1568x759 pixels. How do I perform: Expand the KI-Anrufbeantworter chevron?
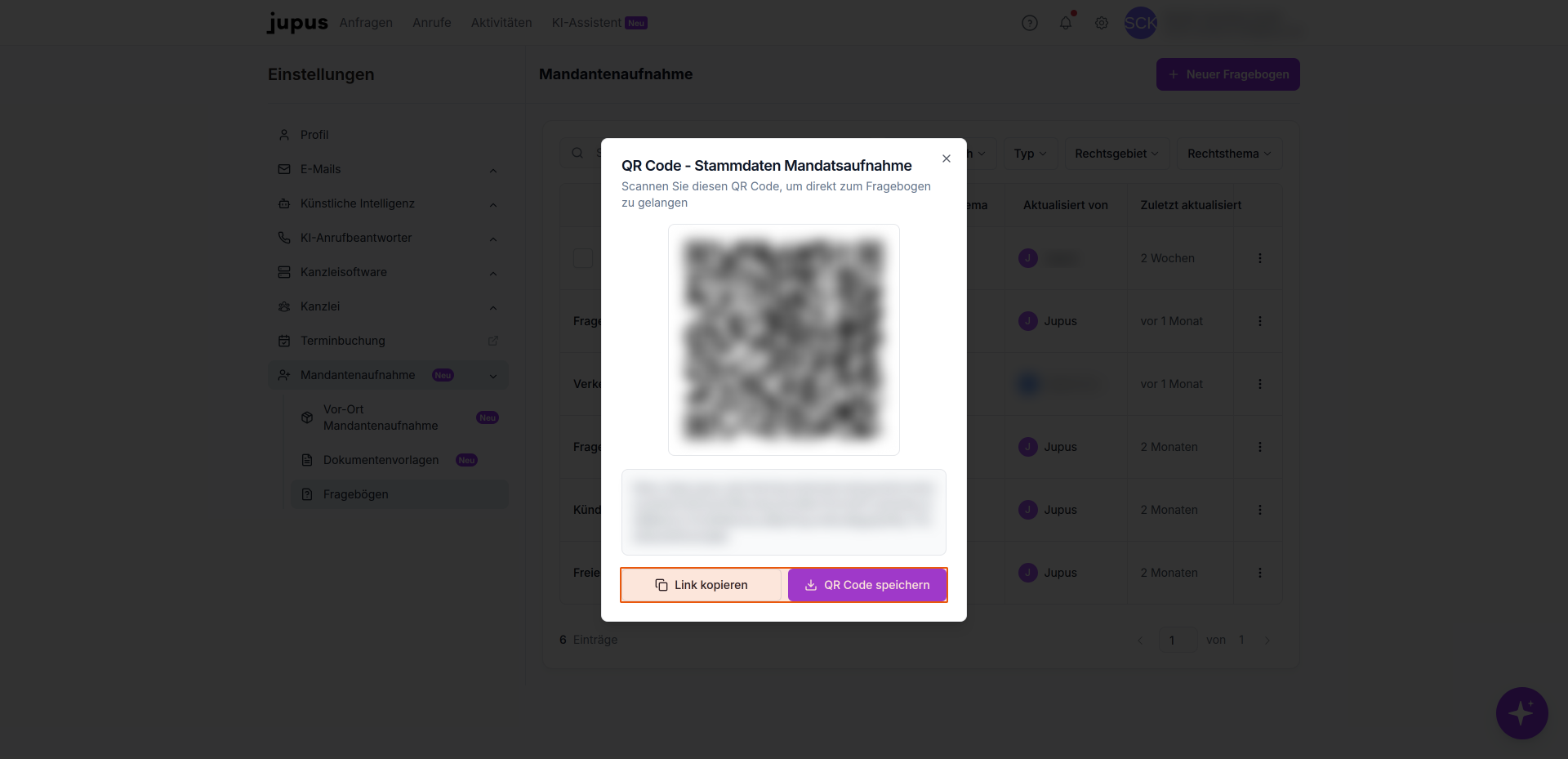tap(493, 239)
